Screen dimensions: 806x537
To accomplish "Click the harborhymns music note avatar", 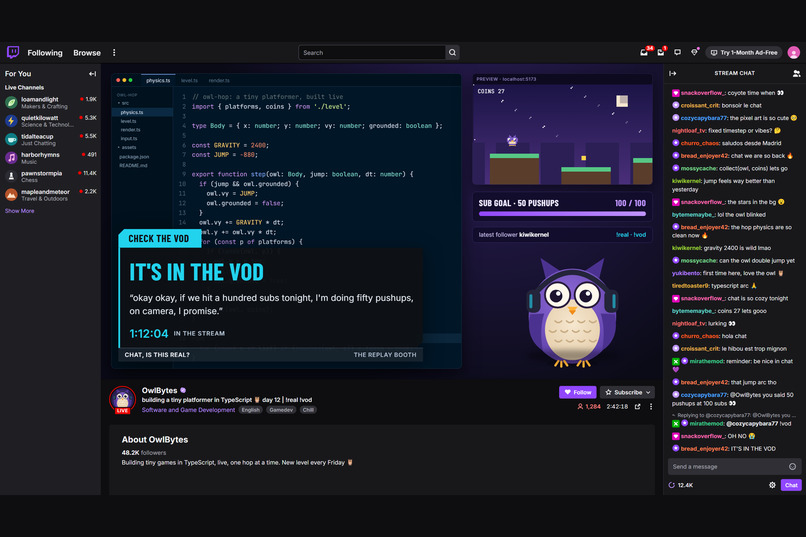I will (11, 158).
